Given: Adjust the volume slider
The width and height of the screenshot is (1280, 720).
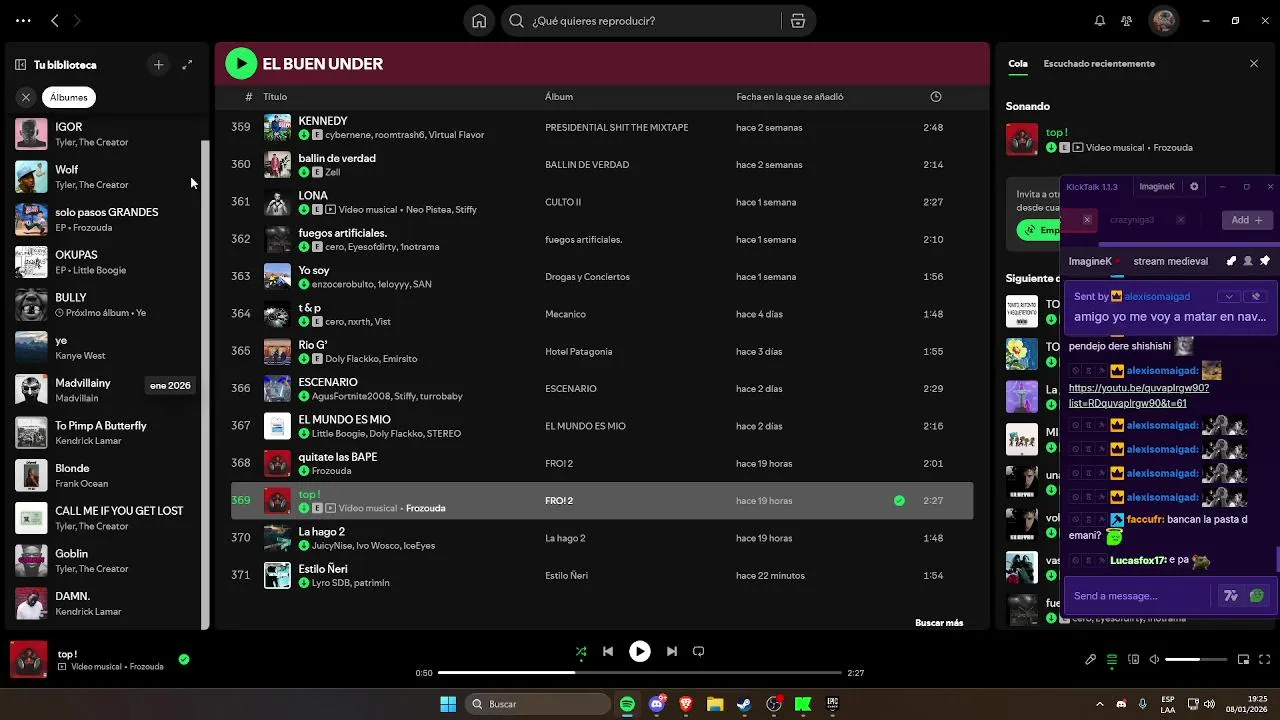Looking at the screenshot, I should 1196,660.
